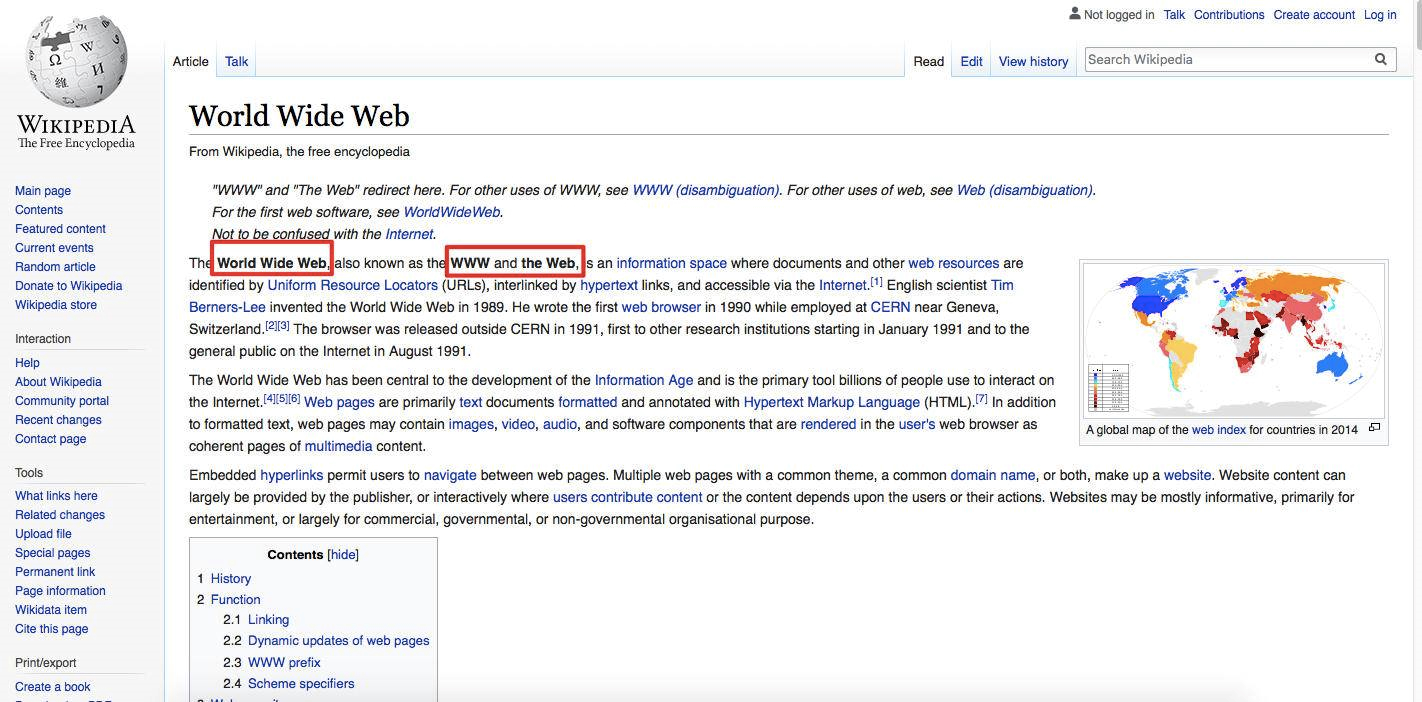This screenshot has height=702, width=1422.
Task: Open the Wikidata item link
Action: (51, 610)
